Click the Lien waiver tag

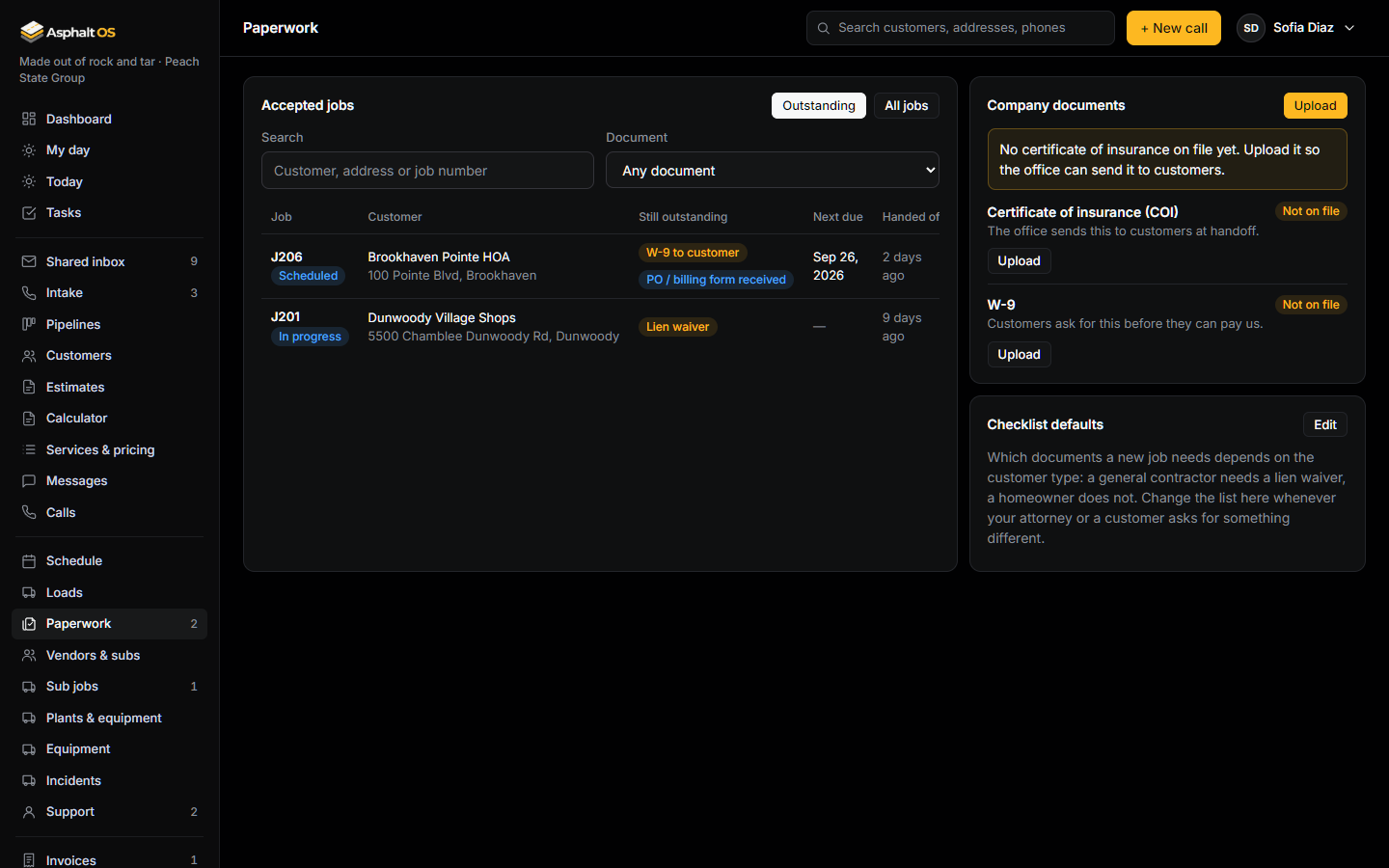[677, 327]
